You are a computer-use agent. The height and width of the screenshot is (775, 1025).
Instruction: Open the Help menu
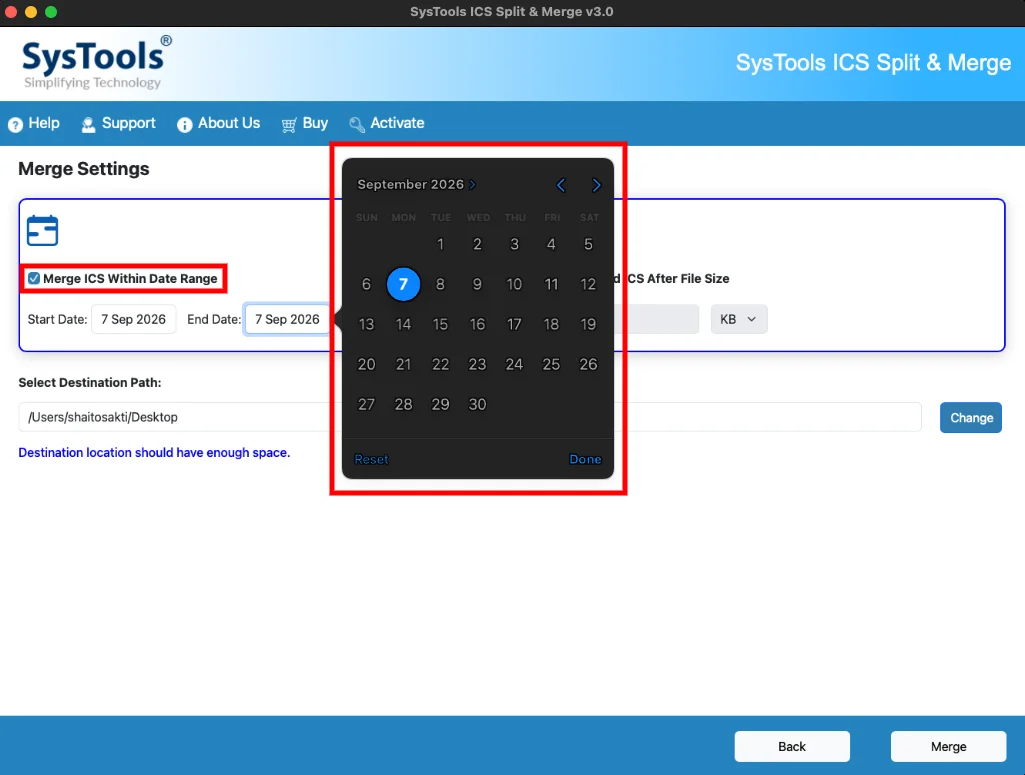(x=33, y=124)
